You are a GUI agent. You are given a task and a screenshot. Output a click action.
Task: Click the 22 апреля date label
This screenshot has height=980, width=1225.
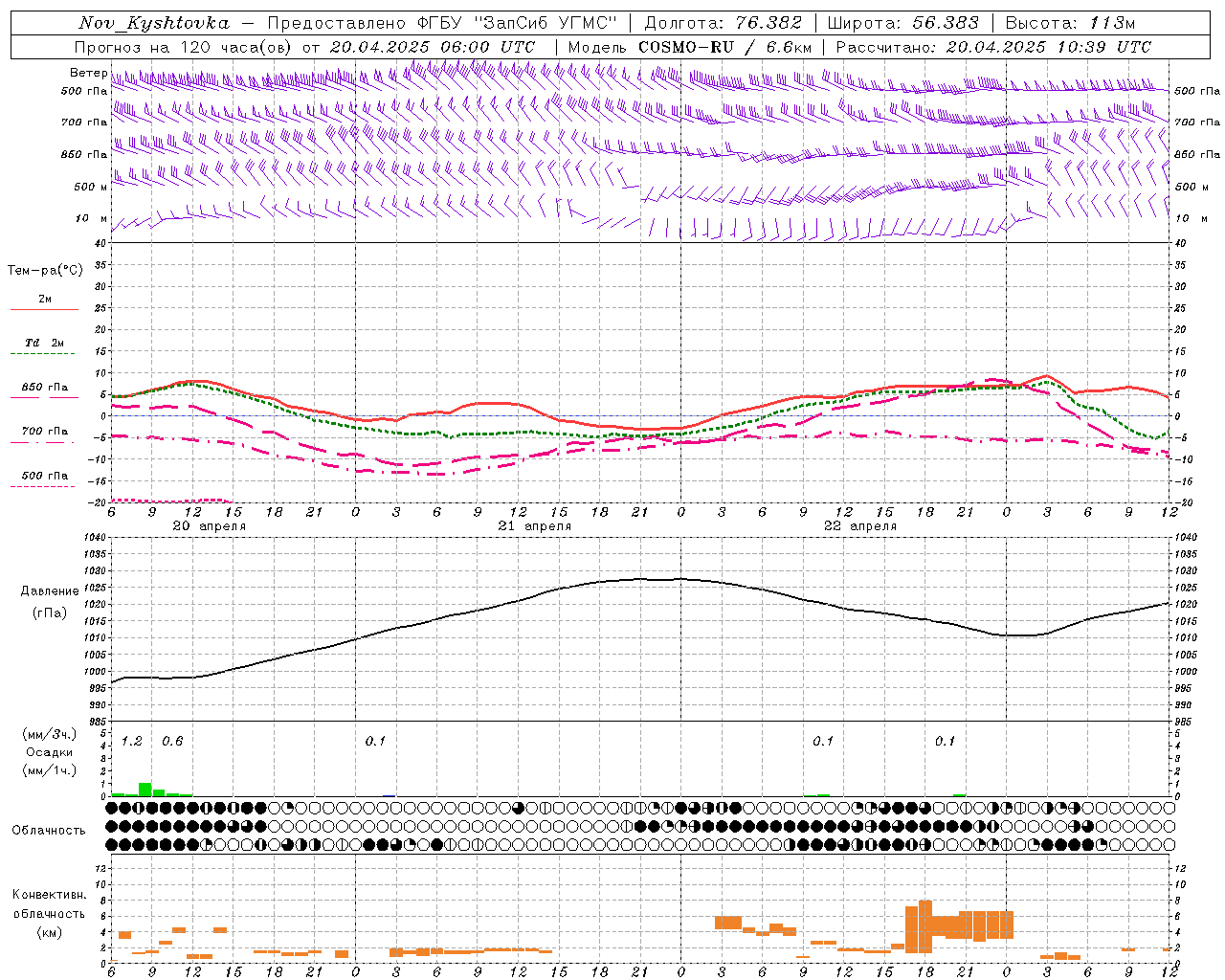[x=860, y=526]
